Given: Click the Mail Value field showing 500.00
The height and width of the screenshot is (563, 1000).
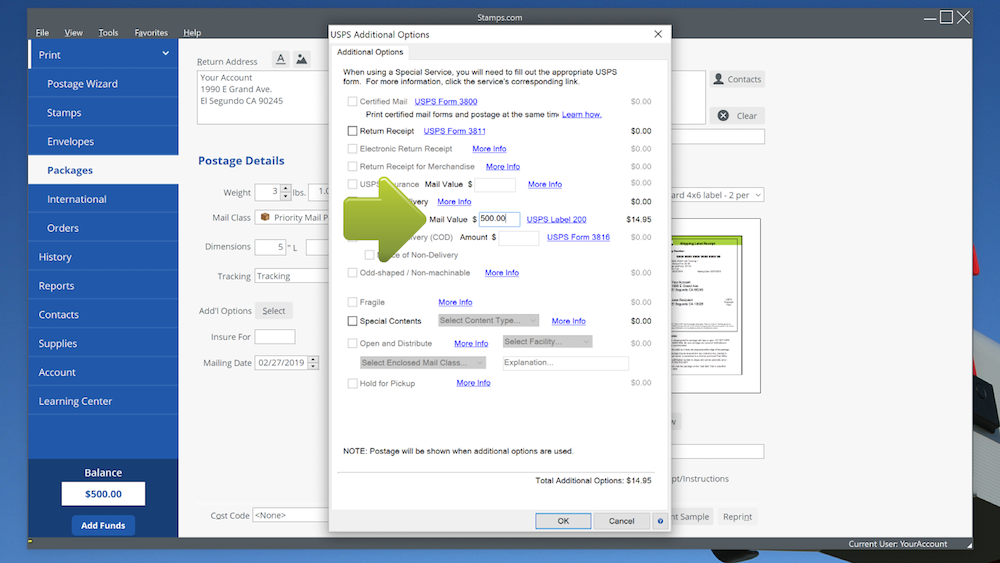Looking at the screenshot, I should coord(499,219).
